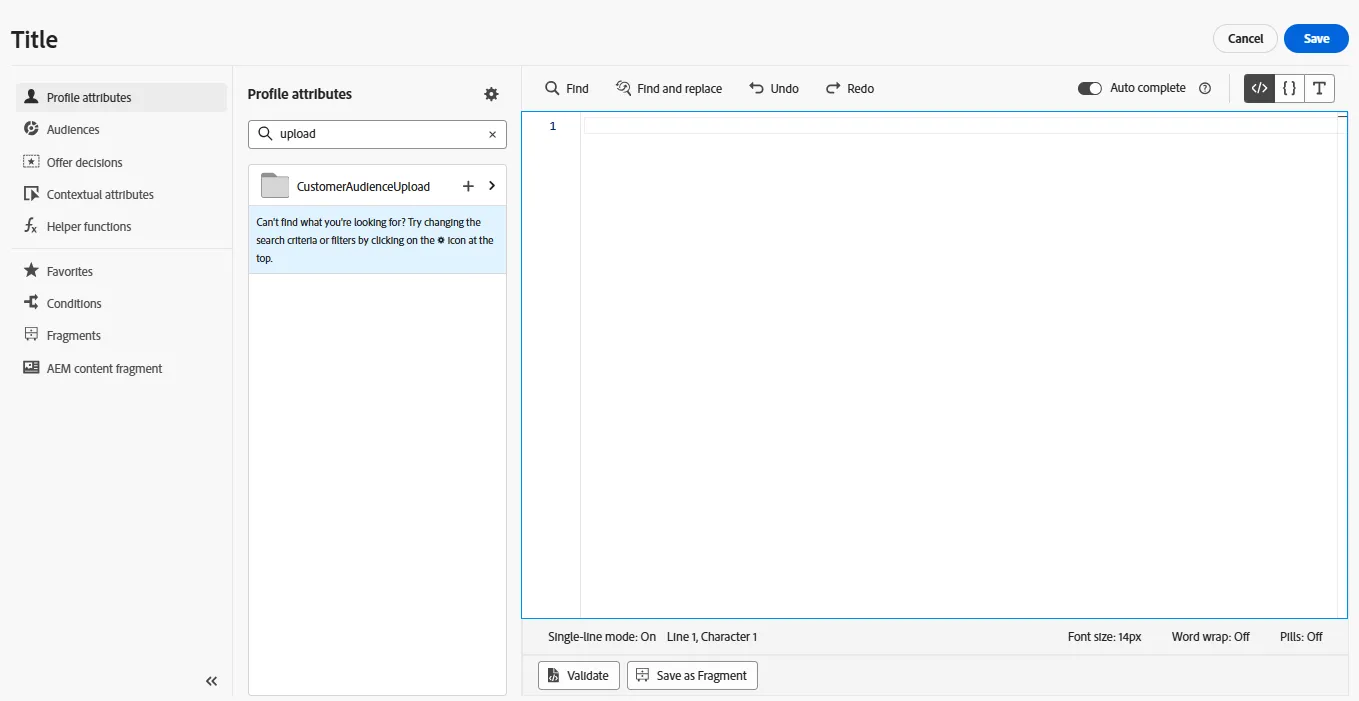Open Offer decisions section

122,162
